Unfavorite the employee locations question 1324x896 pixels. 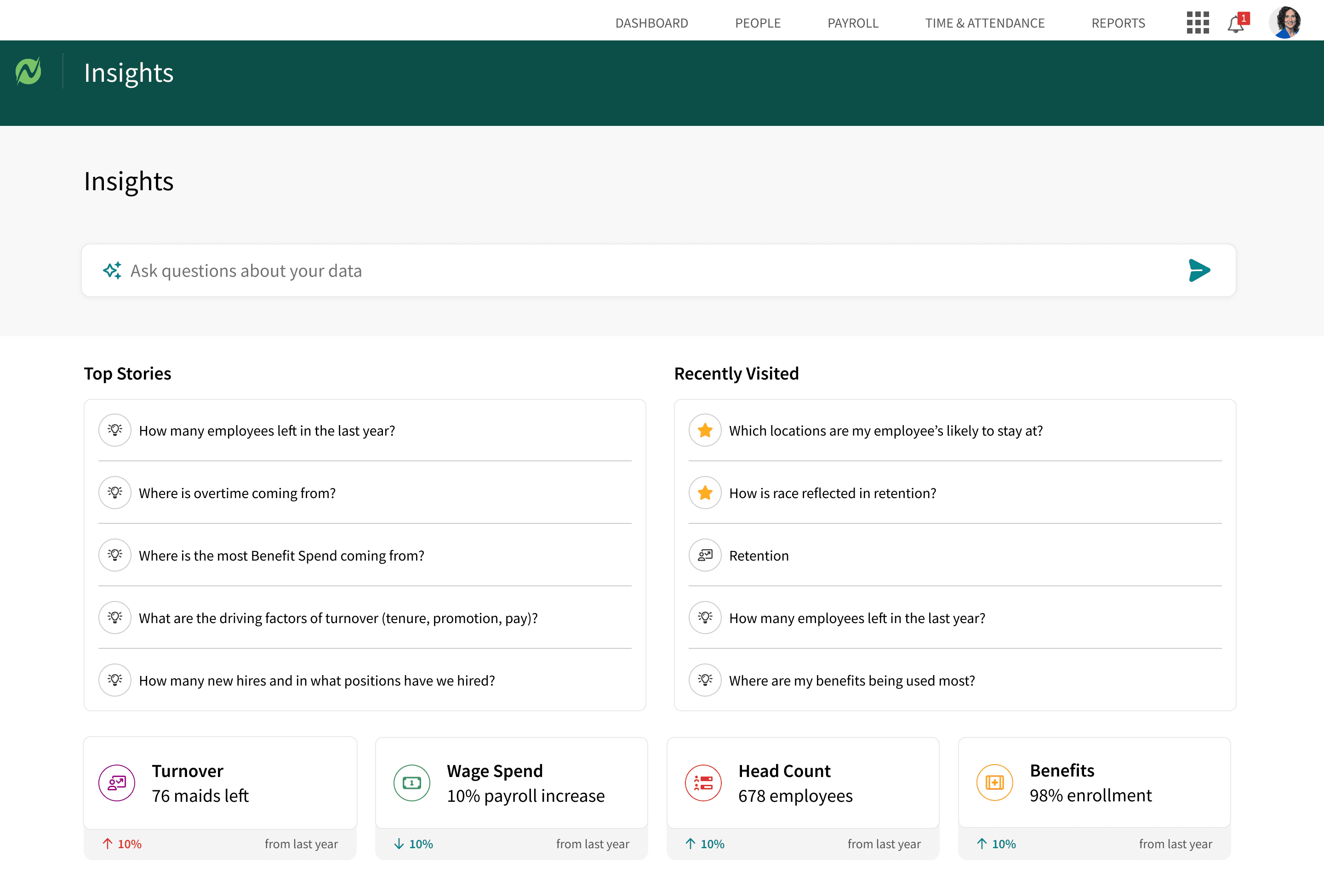[704, 431]
